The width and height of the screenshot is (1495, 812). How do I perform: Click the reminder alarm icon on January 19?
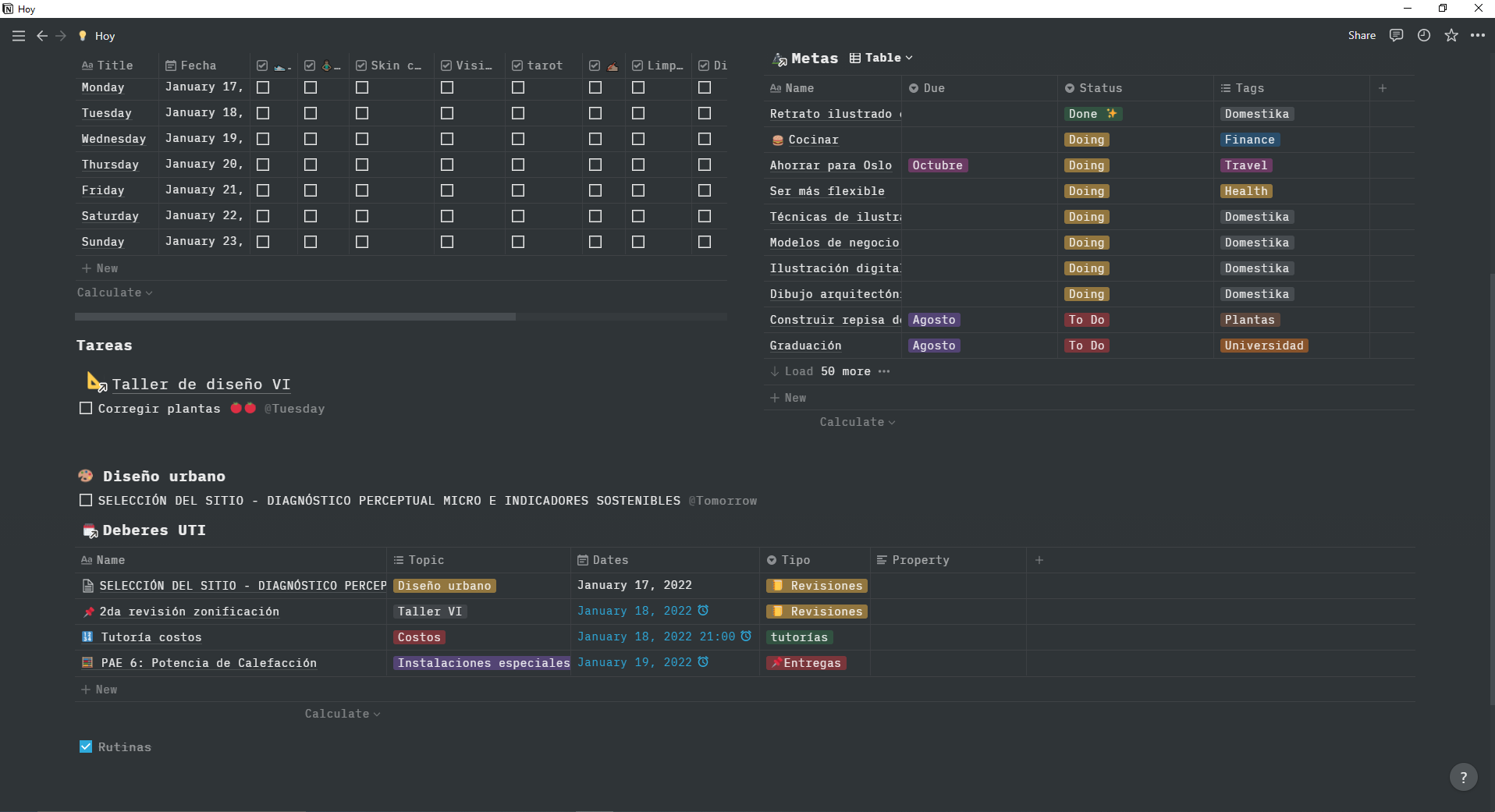pyautogui.click(x=703, y=662)
